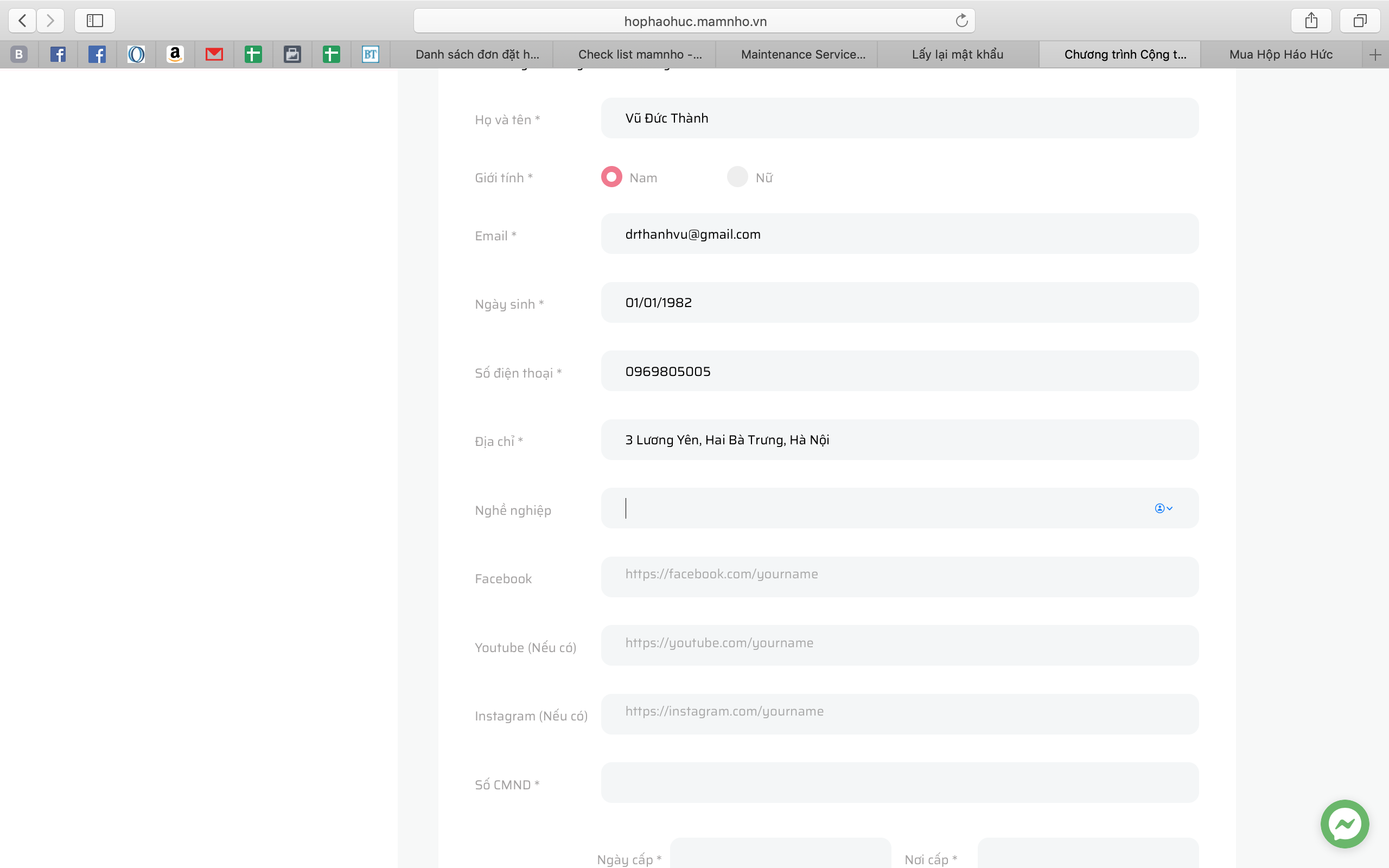Screen dimensions: 1389x868
Task: Open the BT pinned tab
Action: coord(370,55)
